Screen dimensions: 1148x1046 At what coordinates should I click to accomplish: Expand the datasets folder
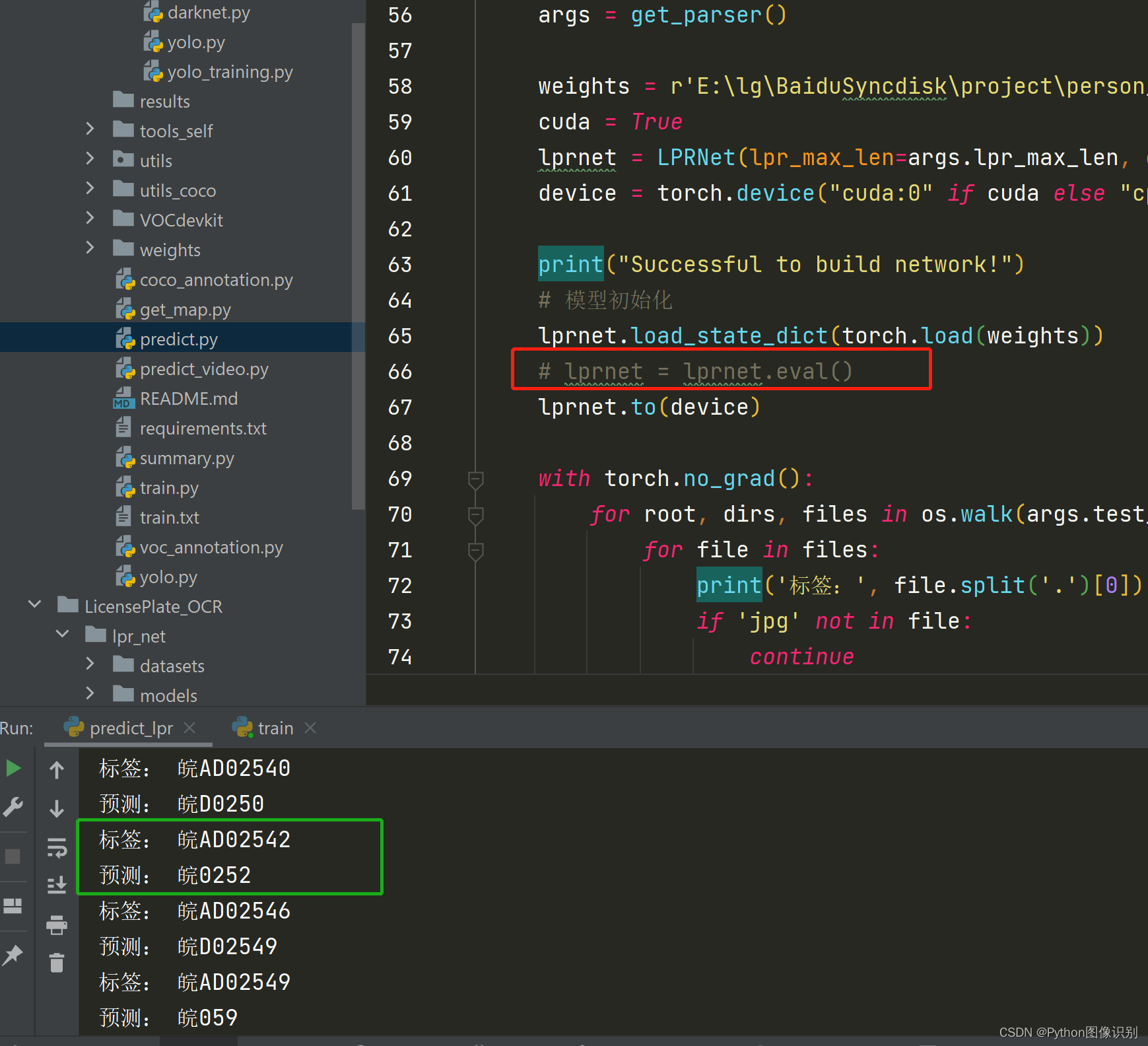pyautogui.click(x=90, y=664)
